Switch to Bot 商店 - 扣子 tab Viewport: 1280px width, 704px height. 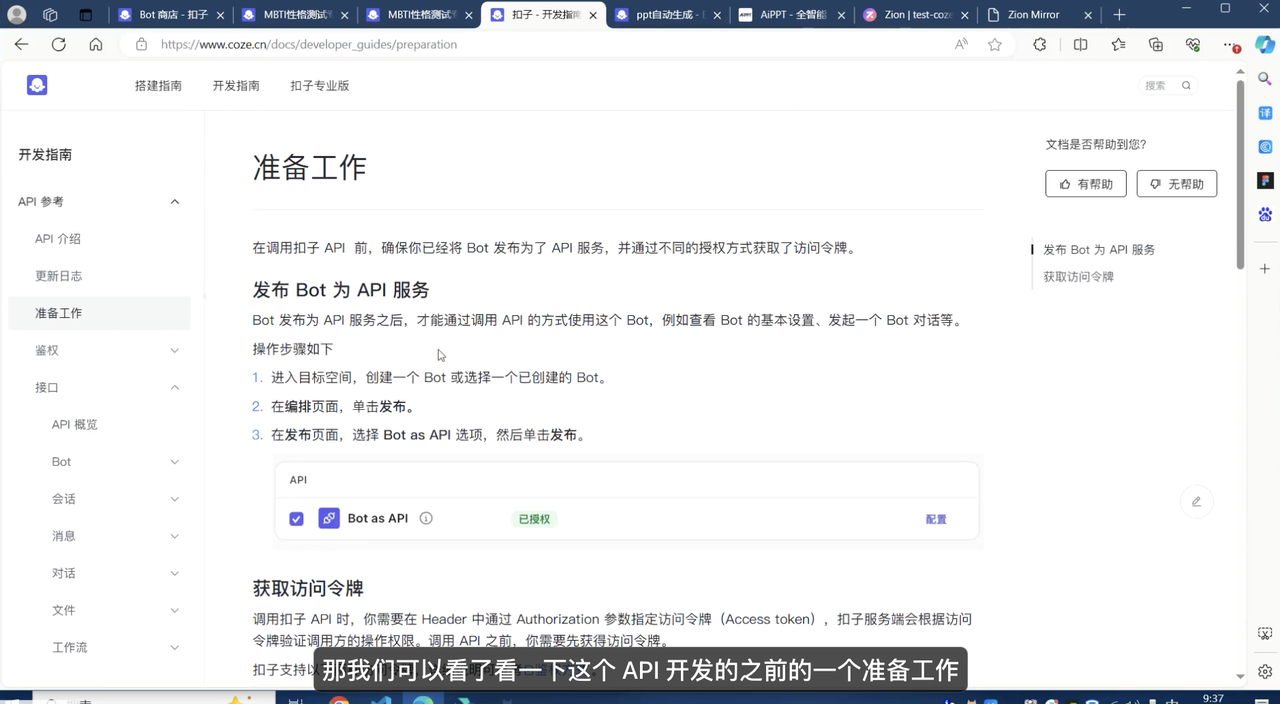(170, 15)
